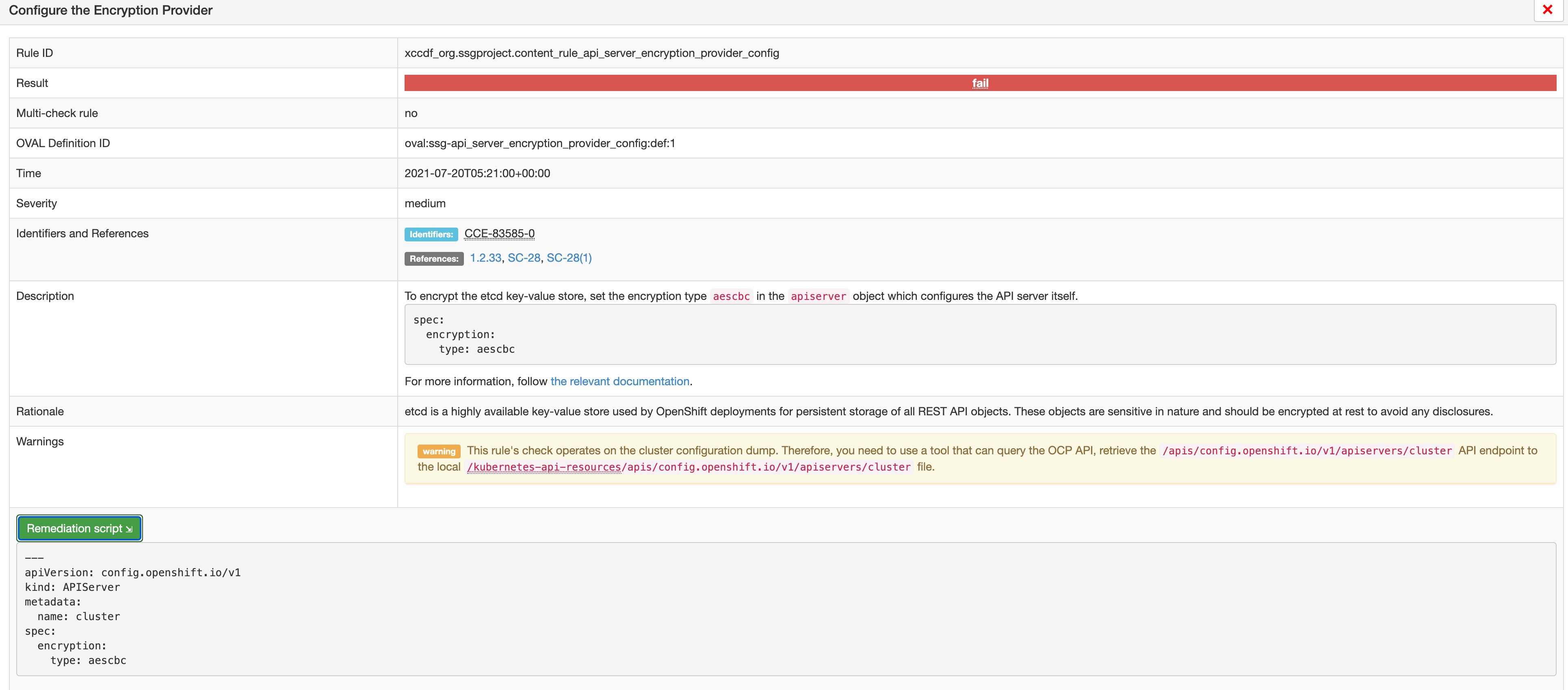Image resolution: width=1568 pixels, height=690 pixels.
Task: Click the gray References label badge
Action: [433, 258]
